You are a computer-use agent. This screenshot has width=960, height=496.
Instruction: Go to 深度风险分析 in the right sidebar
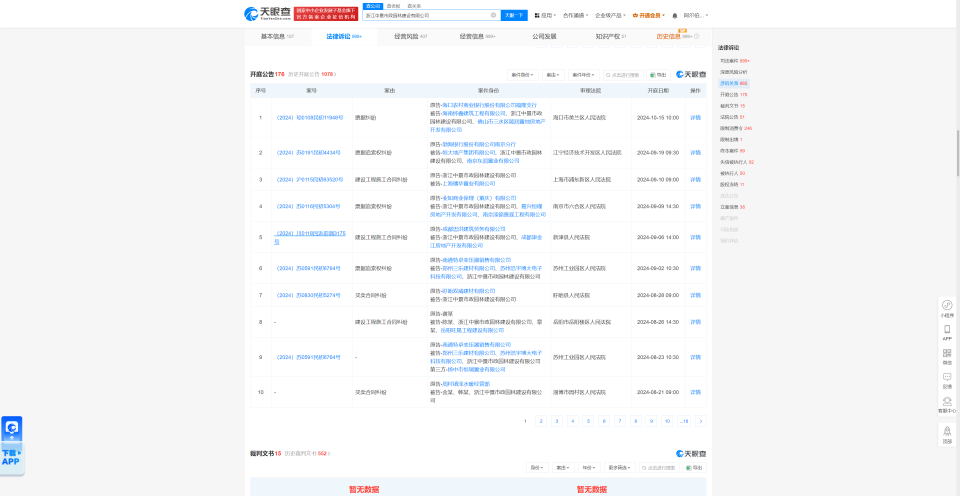coord(733,72)
